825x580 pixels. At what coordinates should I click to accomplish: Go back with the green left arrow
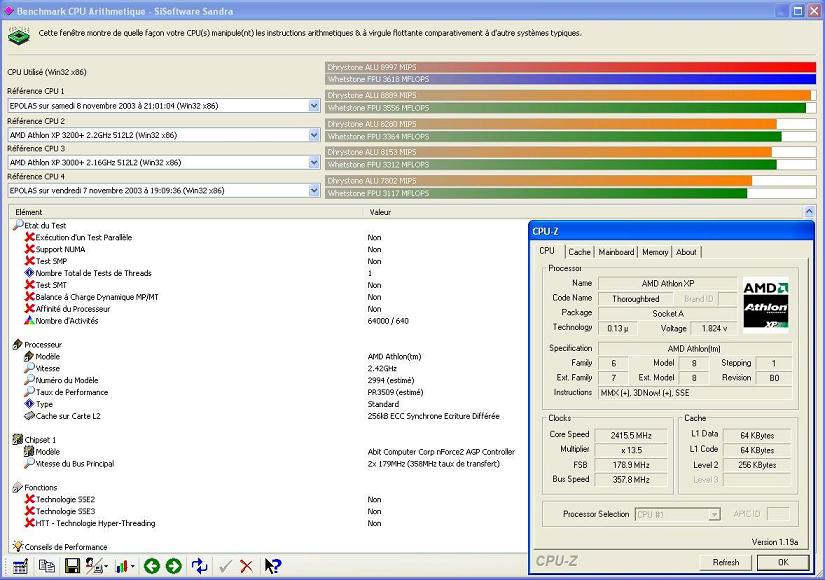[152, 566]
